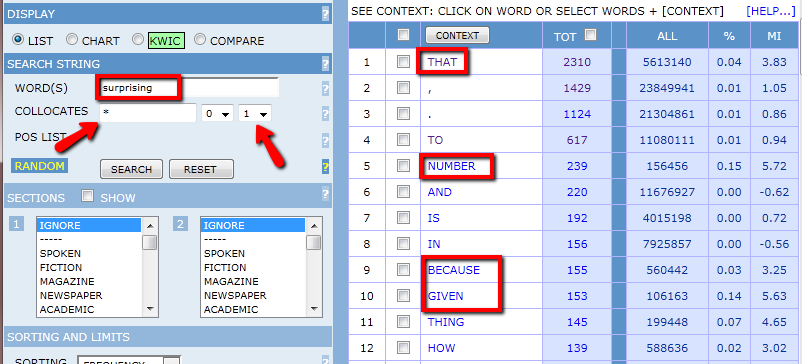Click the collocate word THAT
802x364 pixels.
point(442,62)
